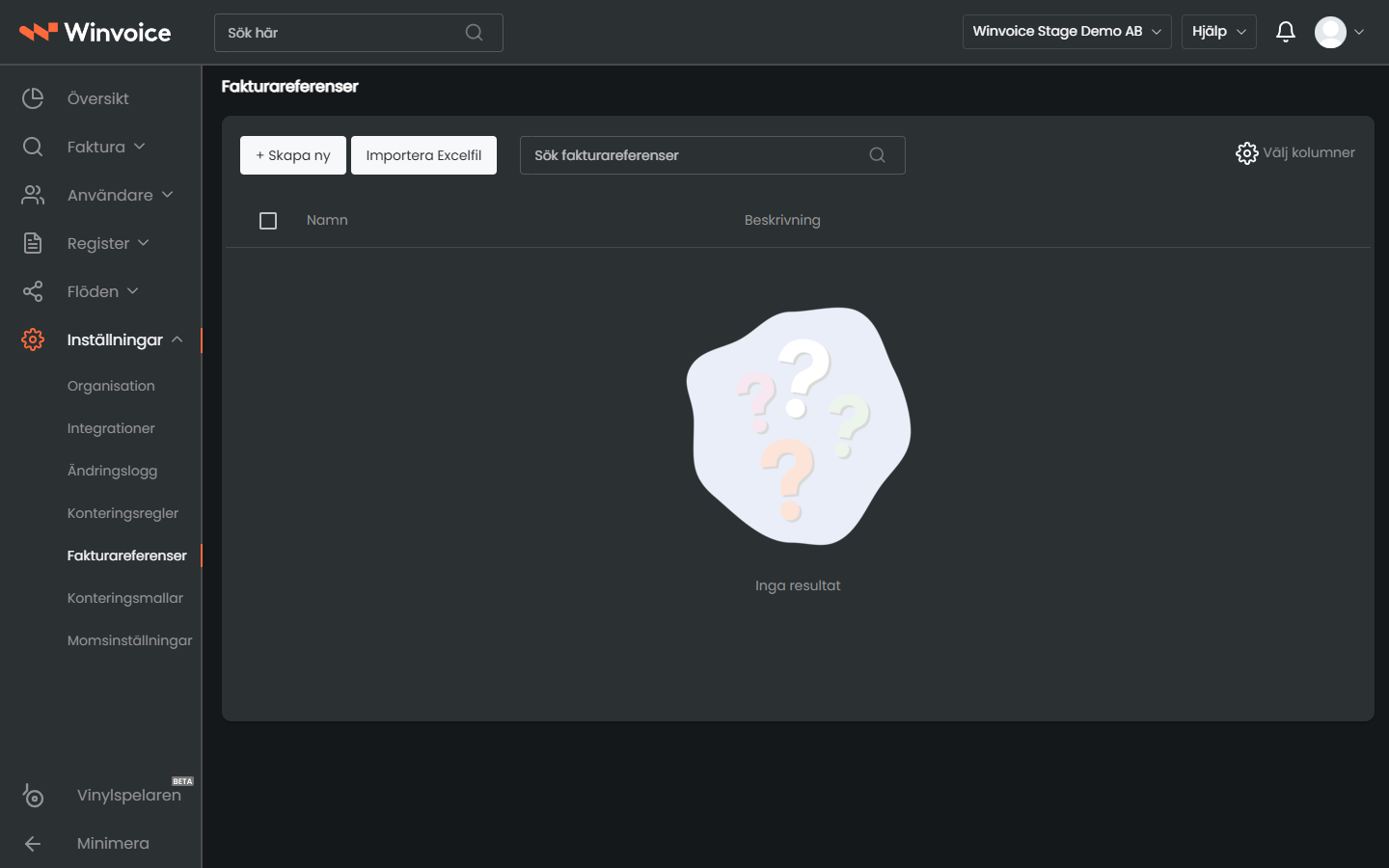Tick the select-all checkbox beside Namn
1389x868 pixels.
[268, 221]
